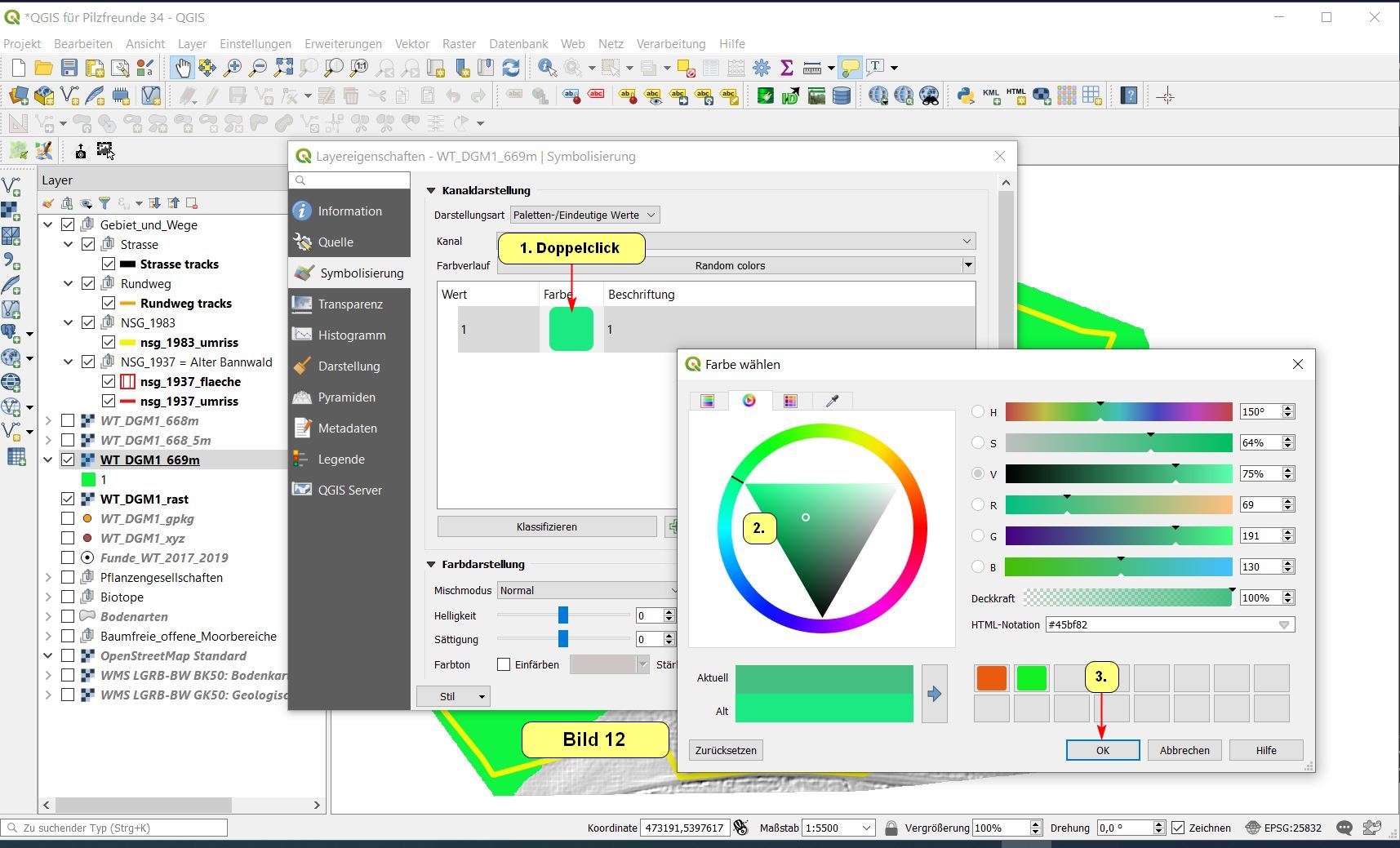1400x848 pixels.
Task: Click the Save Project disk icon
Action: pyautogui.click(x=69, y=68)
